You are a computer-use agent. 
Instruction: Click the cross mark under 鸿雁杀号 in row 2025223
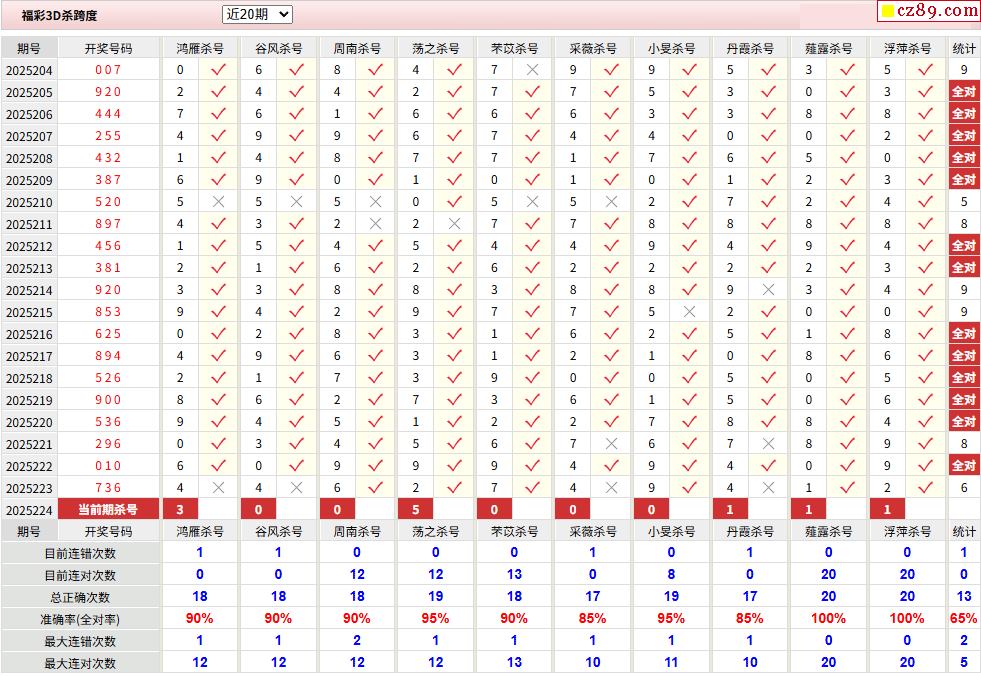[x=218, y=488]
